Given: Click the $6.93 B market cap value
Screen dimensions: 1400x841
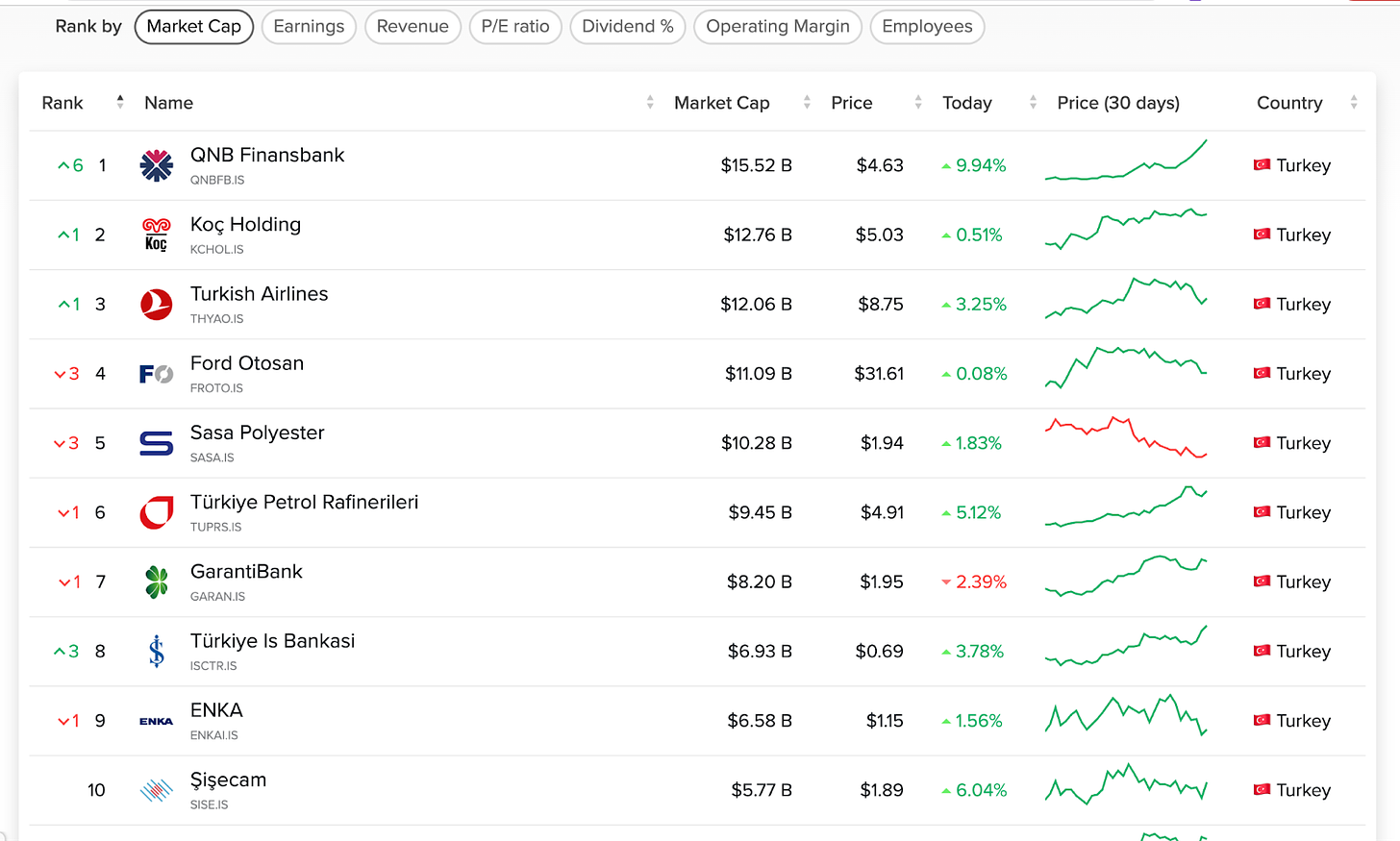Looking at the screenshot, I should pyautogui.click(x=760, y=652).
